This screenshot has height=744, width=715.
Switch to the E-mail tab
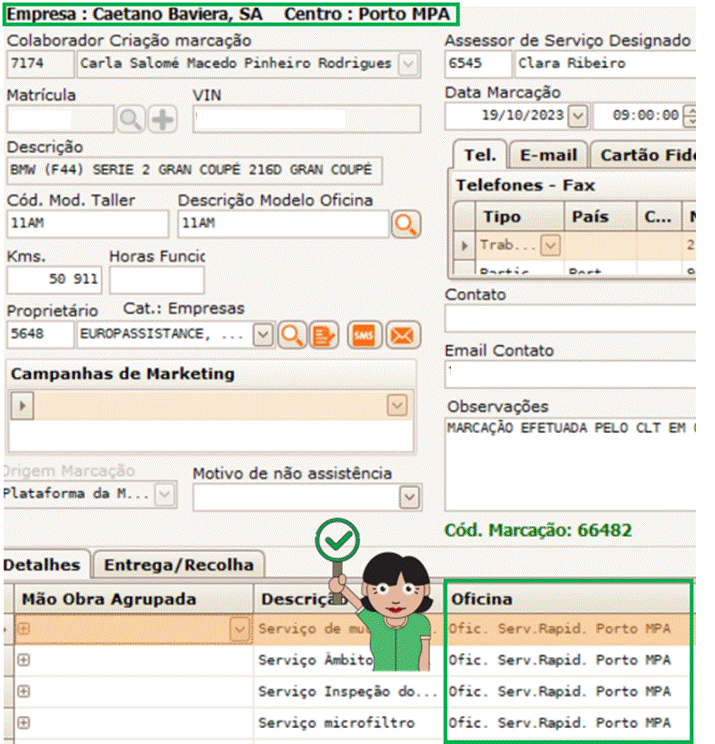548,155
